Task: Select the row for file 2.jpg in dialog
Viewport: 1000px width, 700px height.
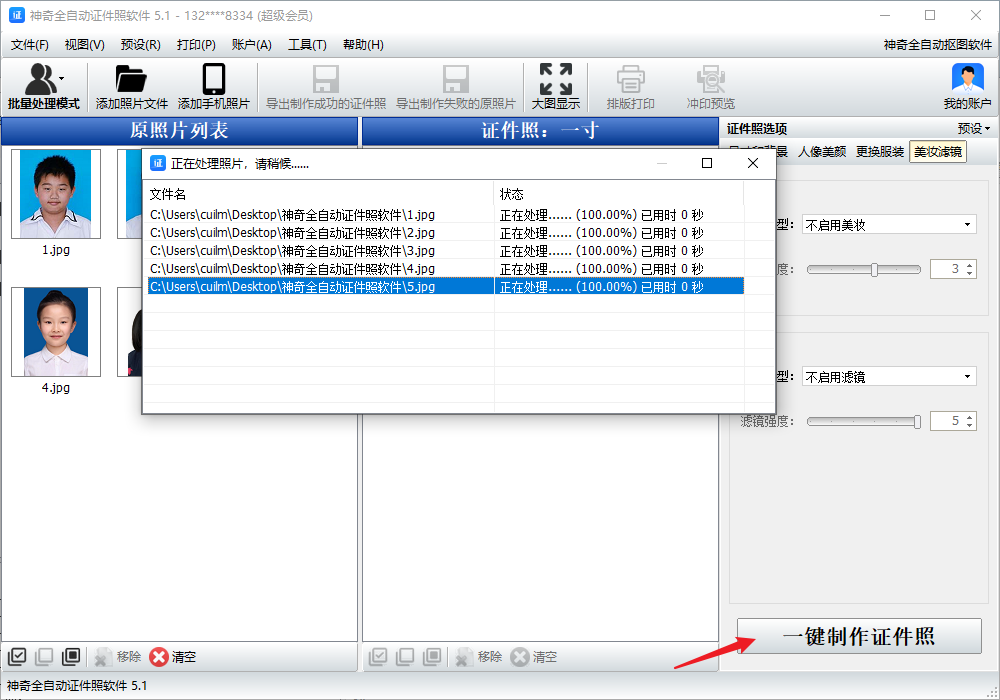Action: point(444,233)
